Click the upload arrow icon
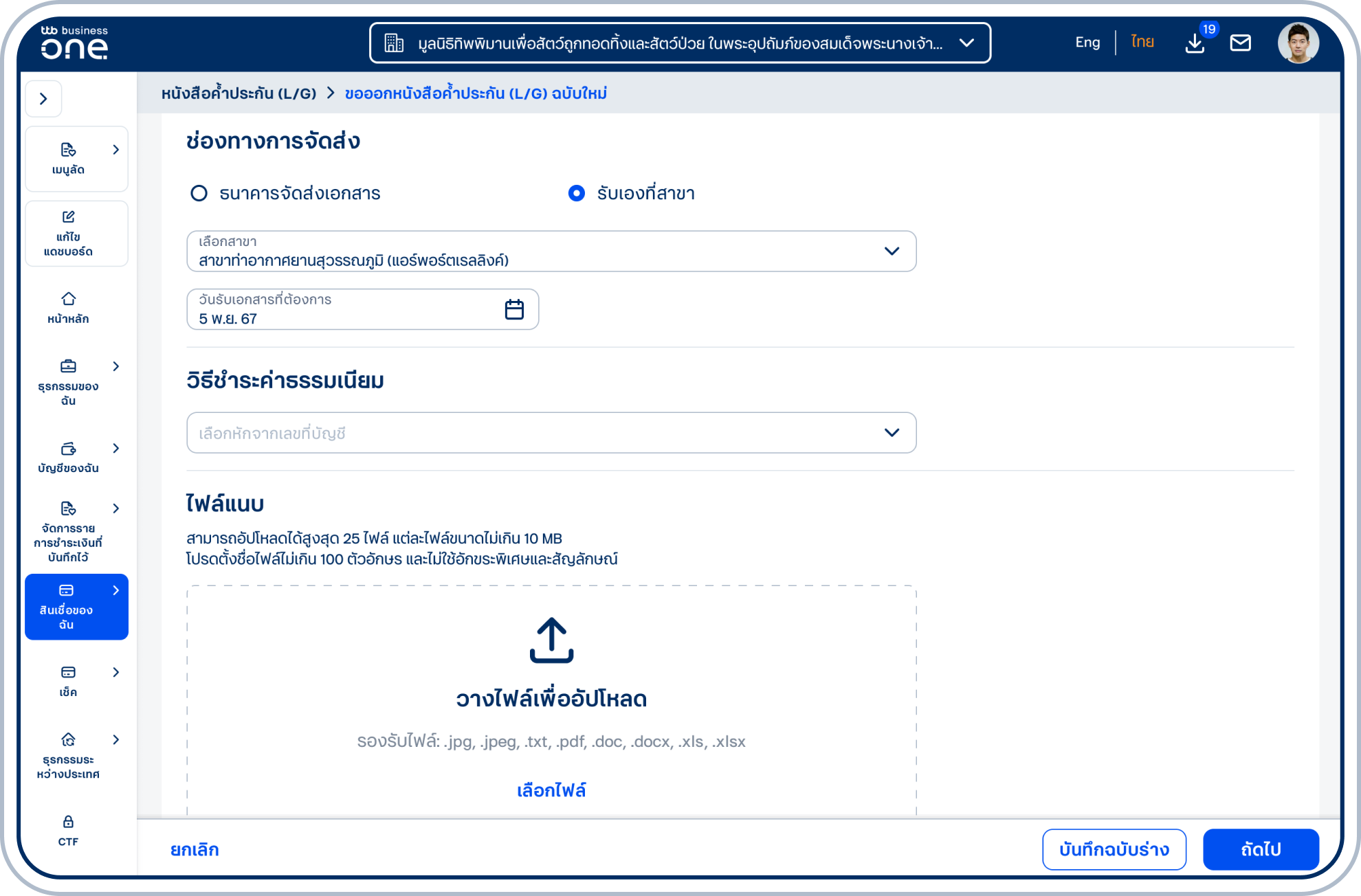 pyautogui.click(x=551, y=640)
